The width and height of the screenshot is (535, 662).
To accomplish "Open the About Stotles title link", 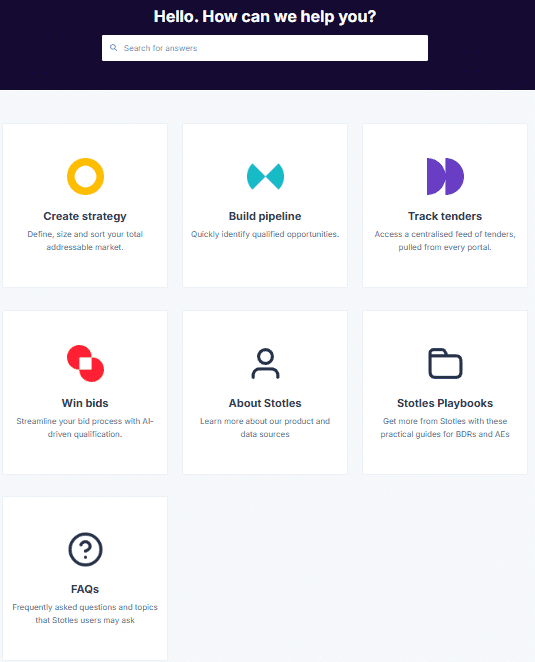I will tap(265, 403).
